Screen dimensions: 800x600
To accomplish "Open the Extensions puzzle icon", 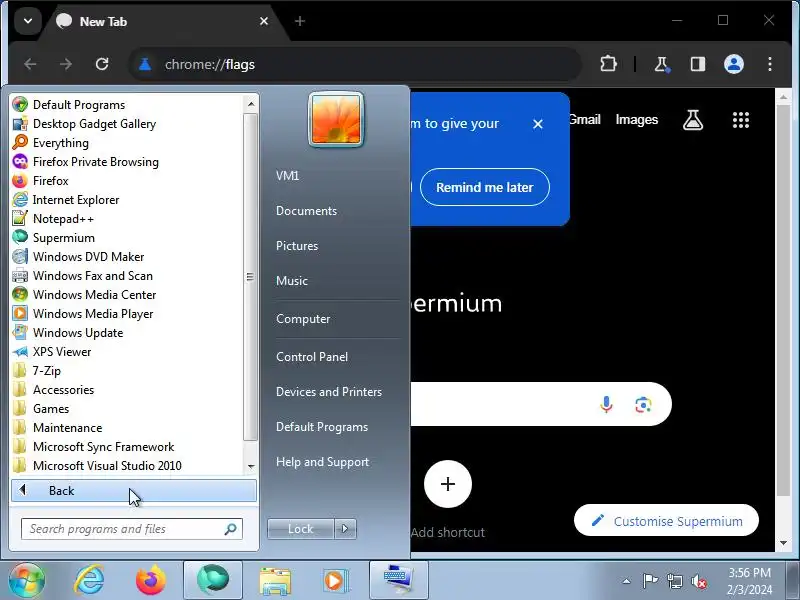I will point(608,64).
